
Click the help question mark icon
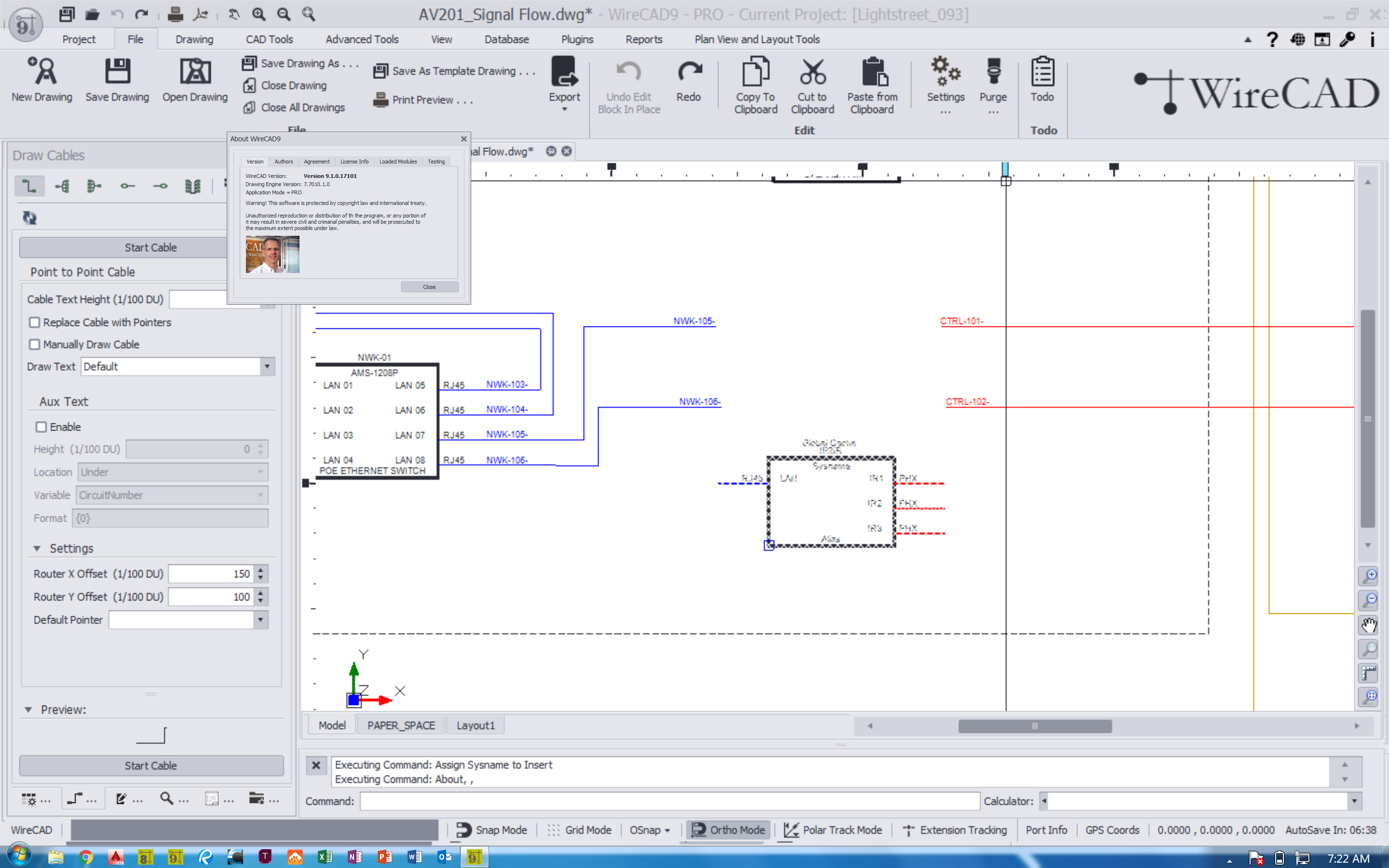pyautogui.click(x=1272, y=39)
